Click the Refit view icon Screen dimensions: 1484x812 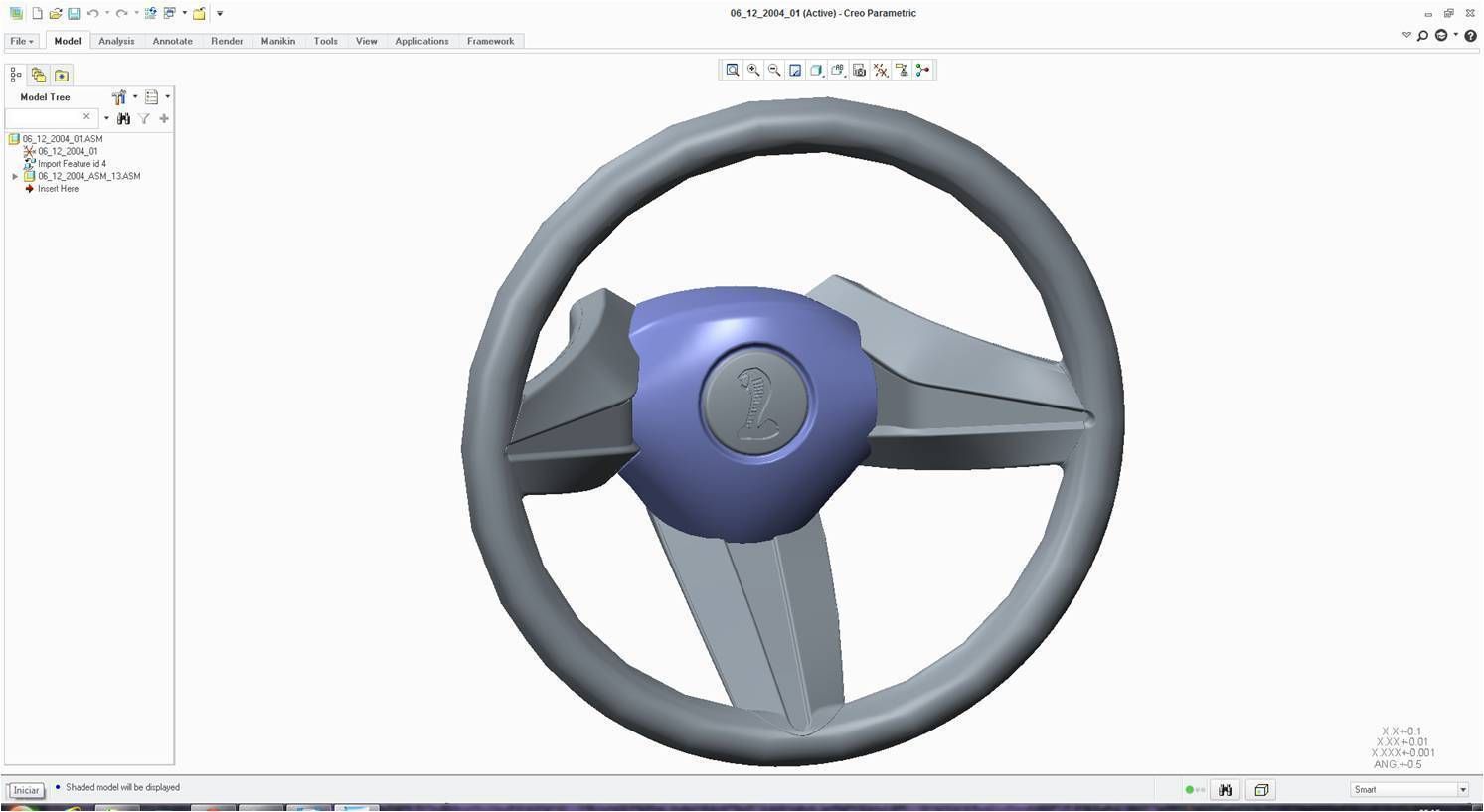(733, 70)
